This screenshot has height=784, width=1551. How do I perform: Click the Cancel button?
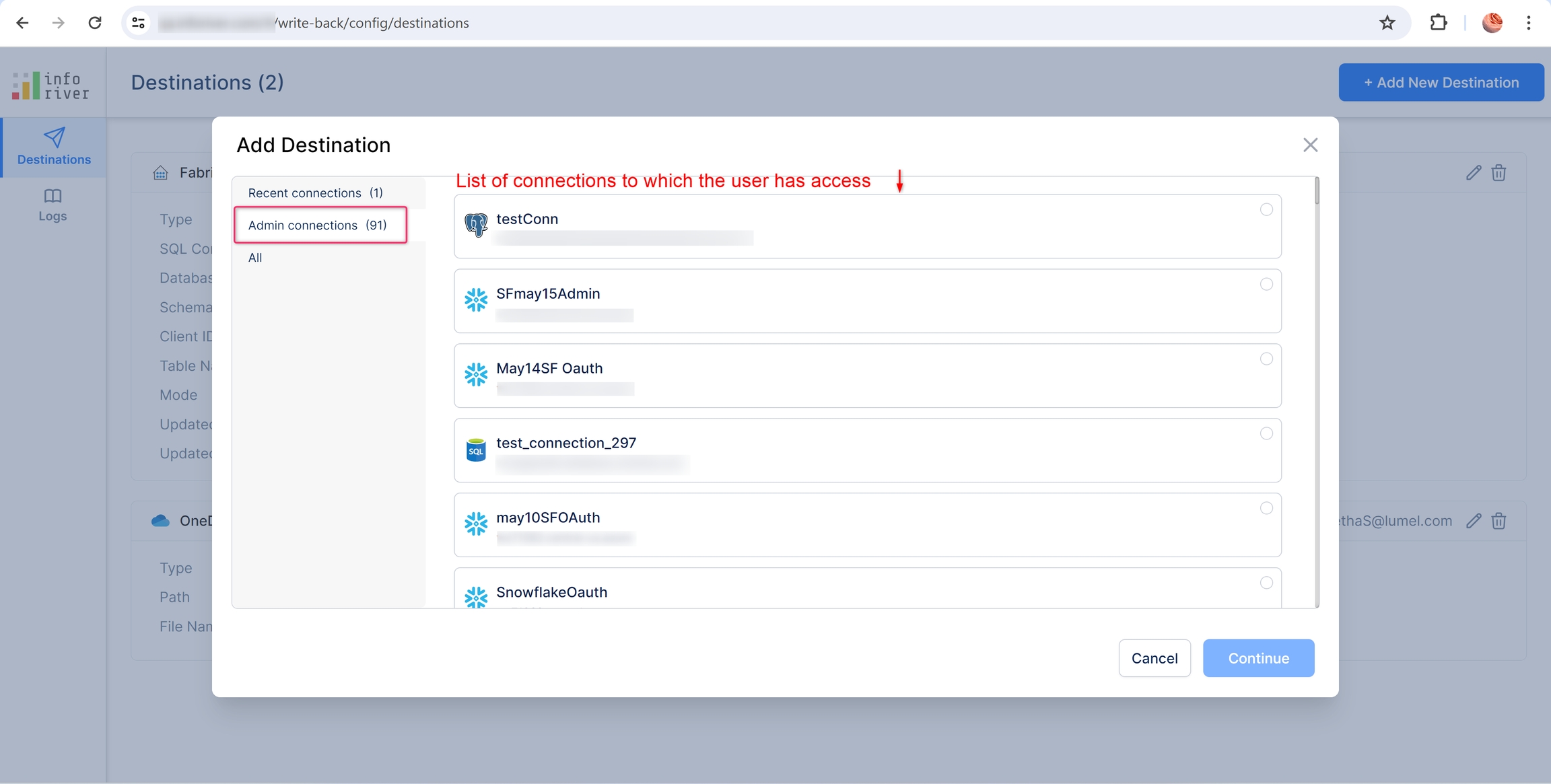pyautogui.click(x=1154, y=658)
